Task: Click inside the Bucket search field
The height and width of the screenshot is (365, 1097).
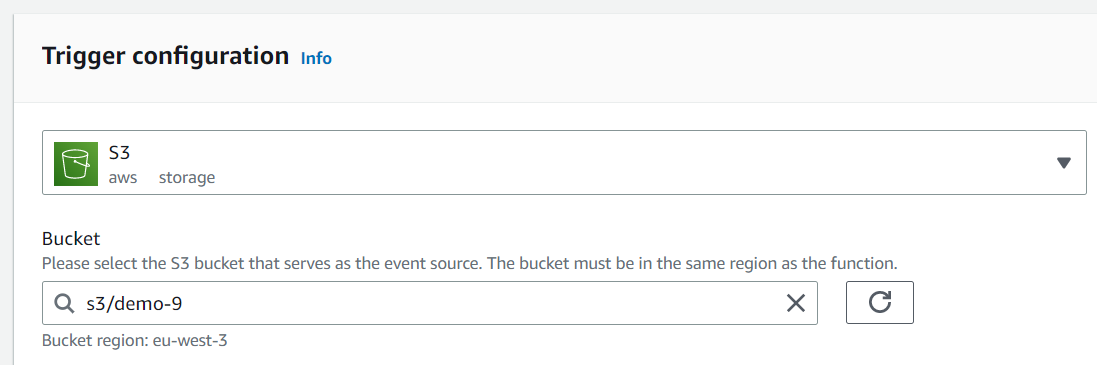Action: coord(430,303)
